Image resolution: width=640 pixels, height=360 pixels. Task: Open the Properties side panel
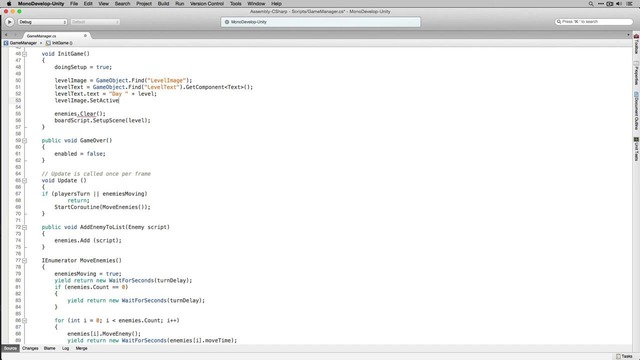(636, 73)
